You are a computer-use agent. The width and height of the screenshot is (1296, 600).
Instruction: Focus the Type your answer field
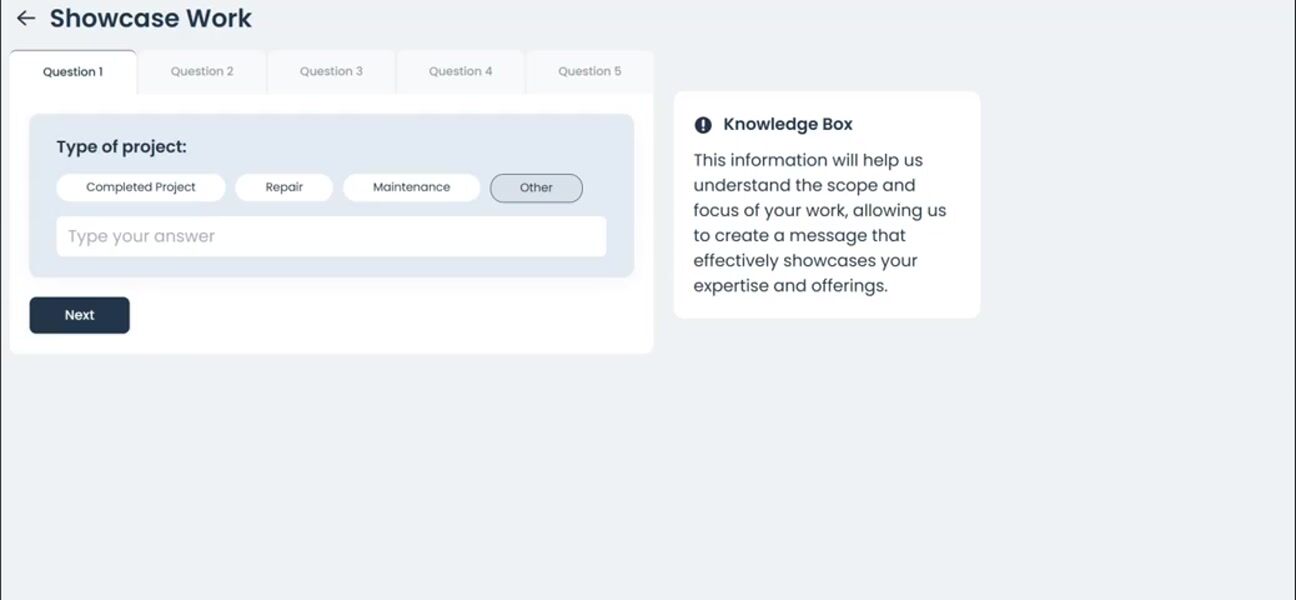coord(331,237)
